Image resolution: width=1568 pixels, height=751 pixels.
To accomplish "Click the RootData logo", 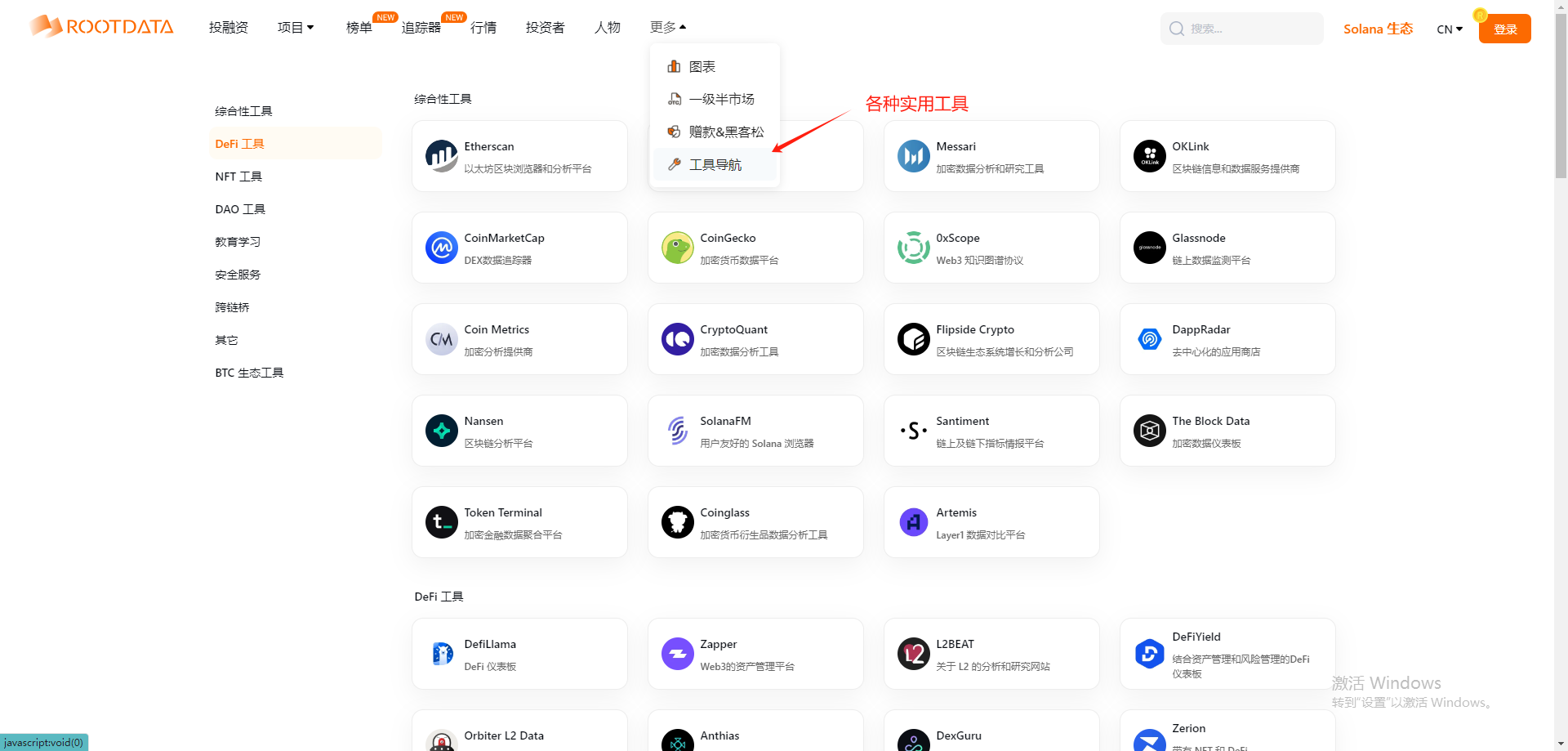I will tap(101, 26).
